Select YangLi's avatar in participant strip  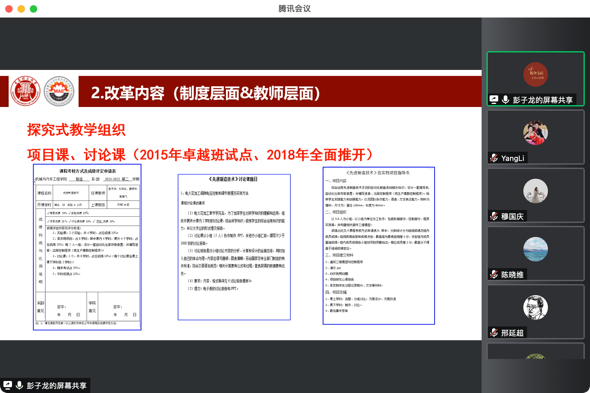535,133
